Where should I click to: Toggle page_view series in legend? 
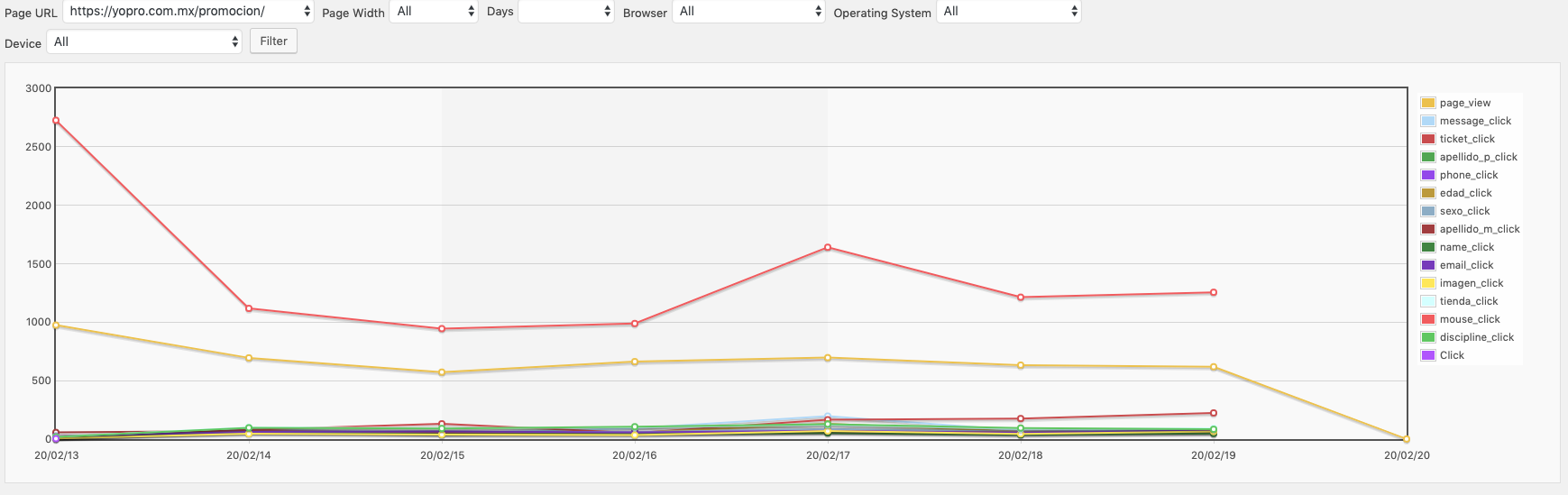point(1464,103)
